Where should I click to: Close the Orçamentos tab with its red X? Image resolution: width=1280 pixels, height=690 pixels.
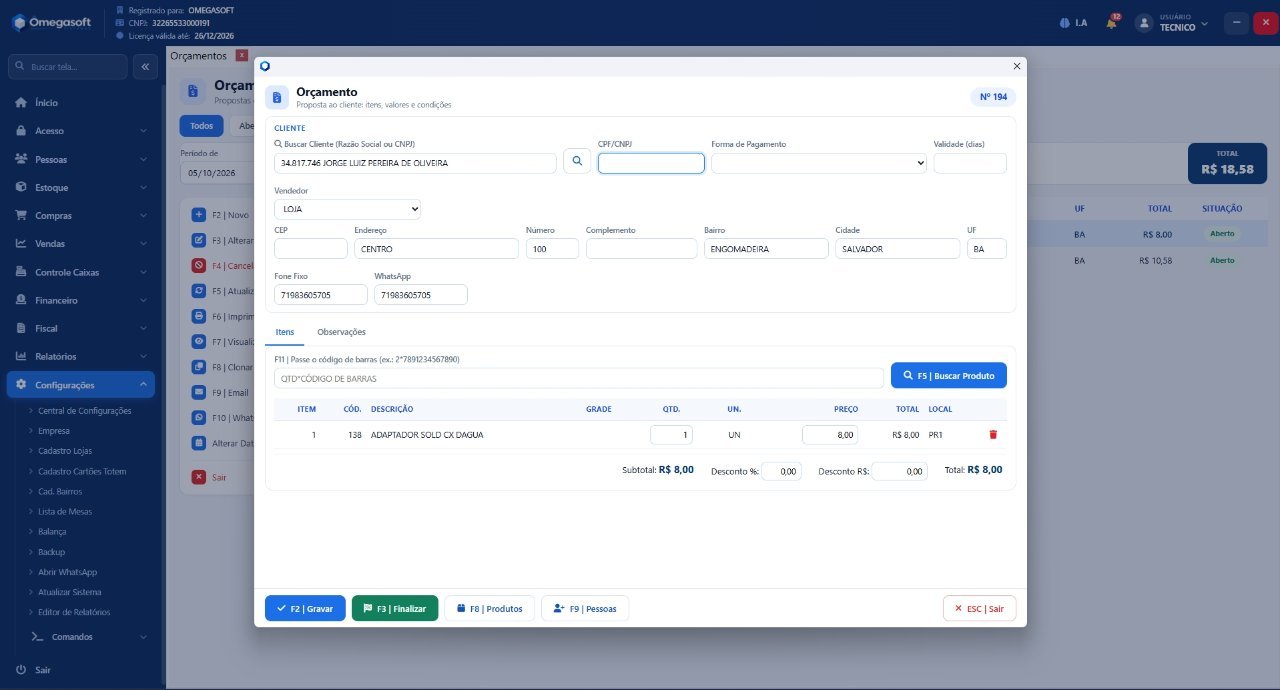point(241,55)
